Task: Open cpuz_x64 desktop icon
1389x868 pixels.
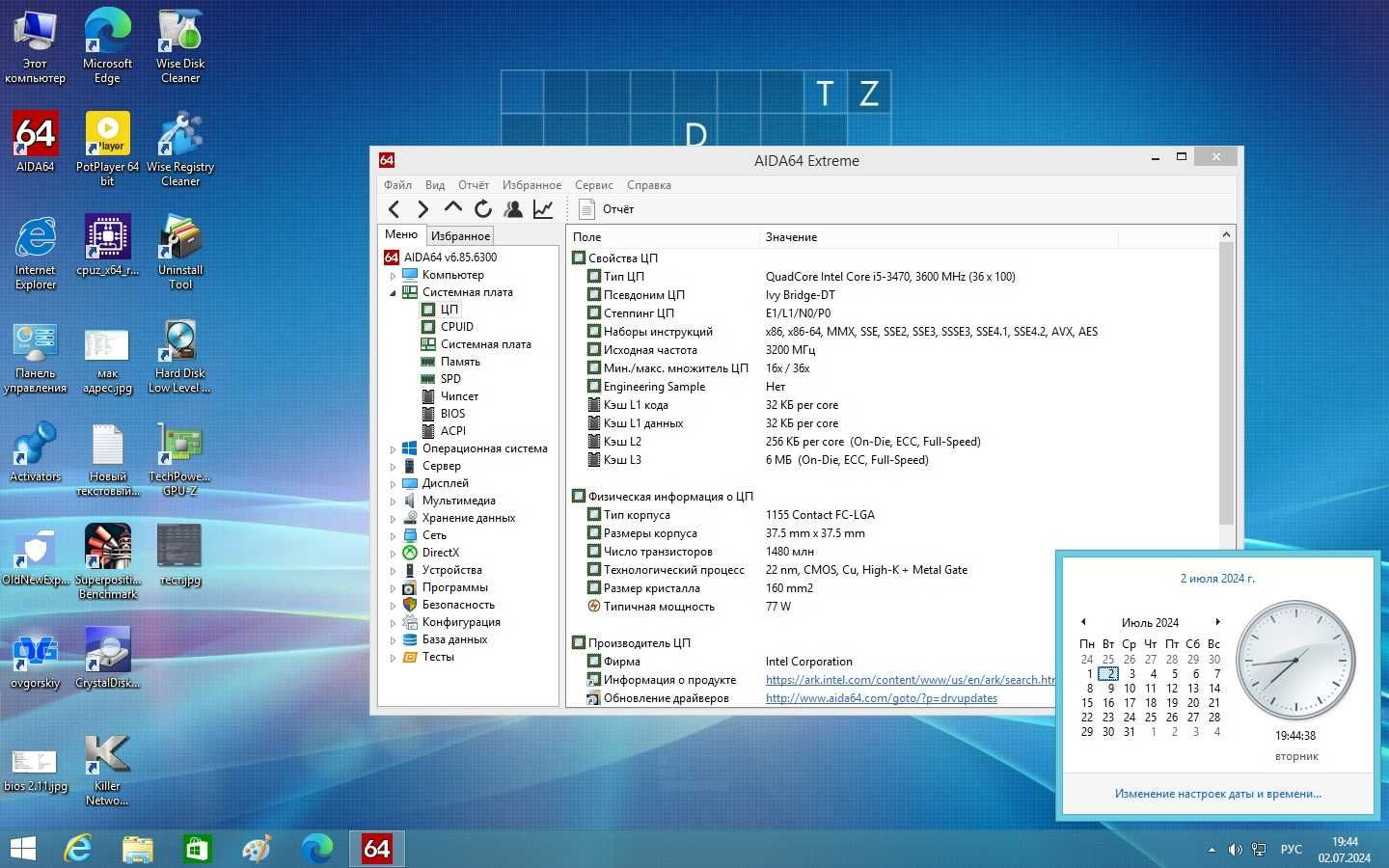Action: point(107,246)
